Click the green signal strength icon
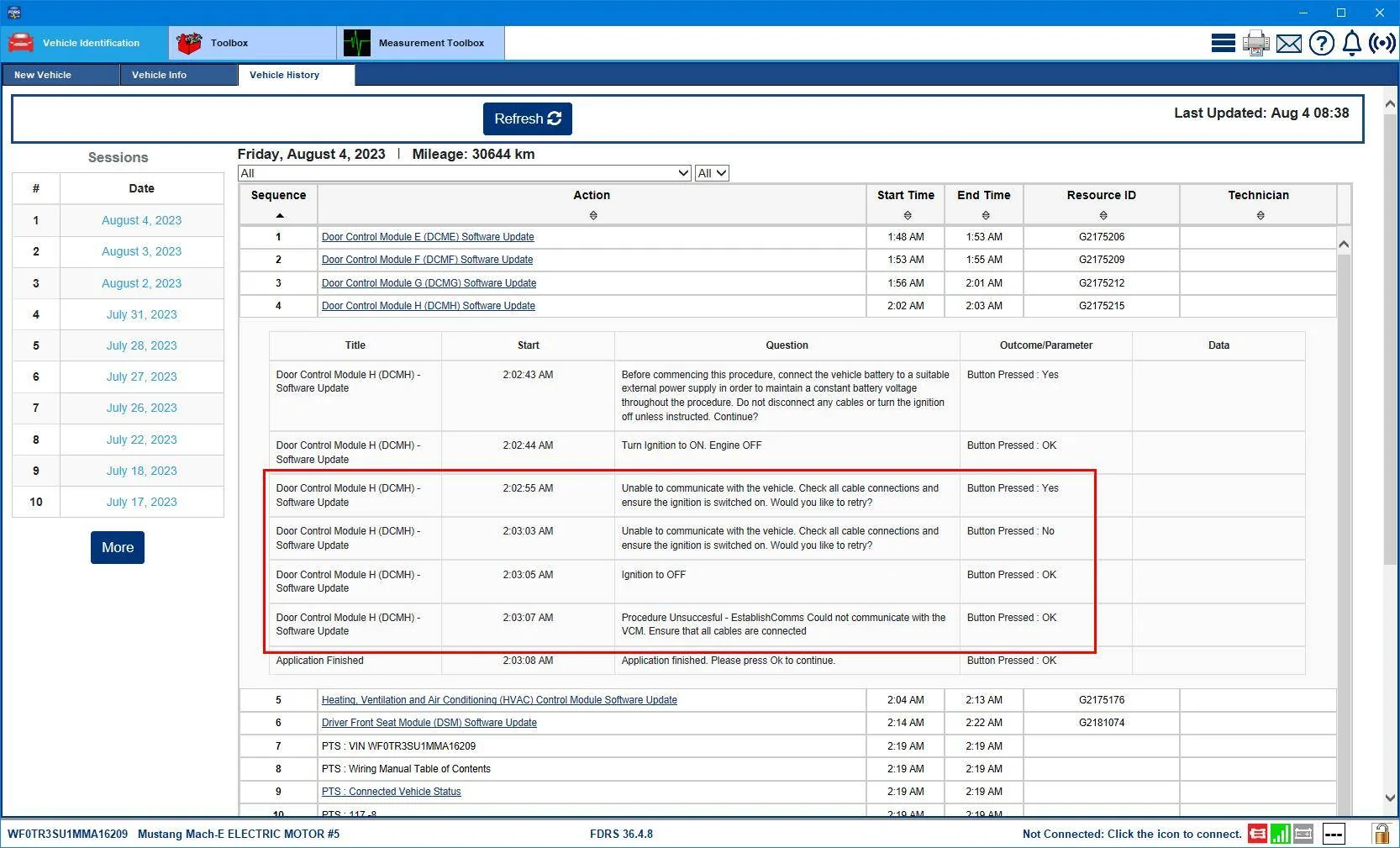Image resolution: width=1400 pixels, height=848 pixels. (x=1281, y=834)
